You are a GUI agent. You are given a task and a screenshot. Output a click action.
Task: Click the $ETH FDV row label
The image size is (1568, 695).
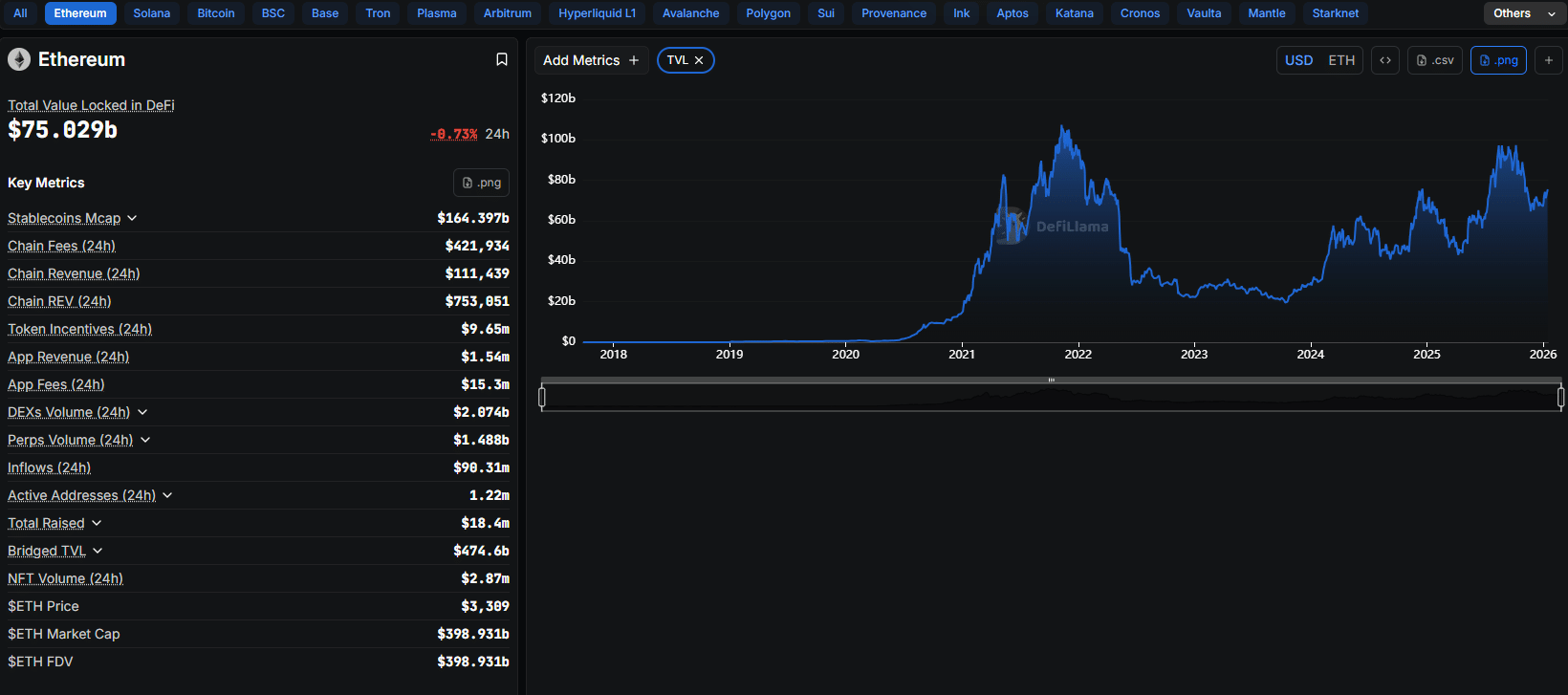pyautogui.click(x=40, y=662)
